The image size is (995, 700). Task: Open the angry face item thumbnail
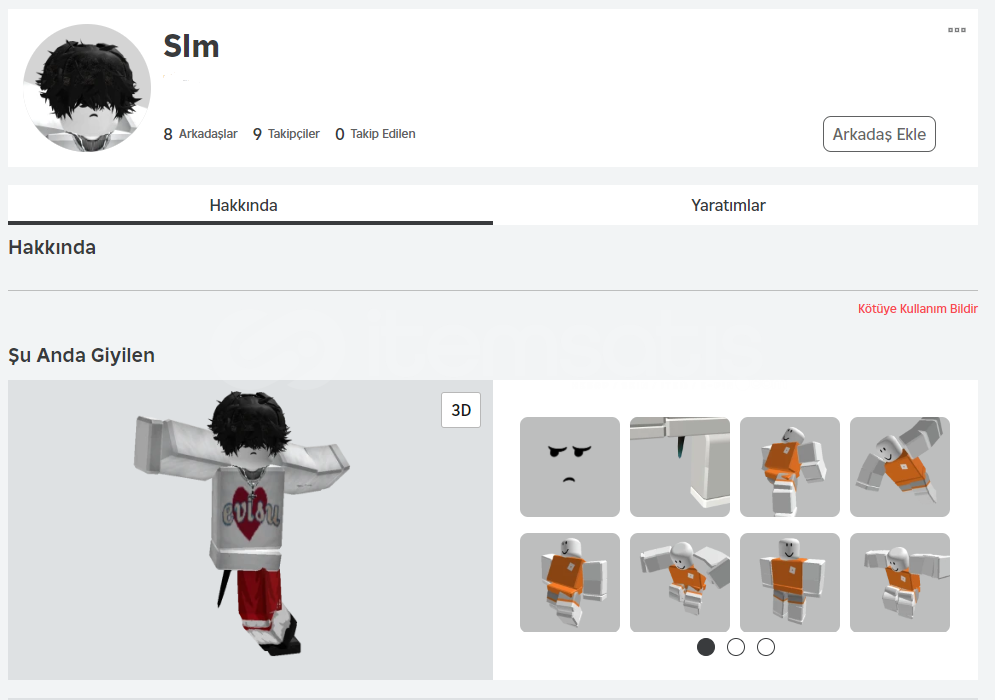pyautogui.click(x=570, y=466)
